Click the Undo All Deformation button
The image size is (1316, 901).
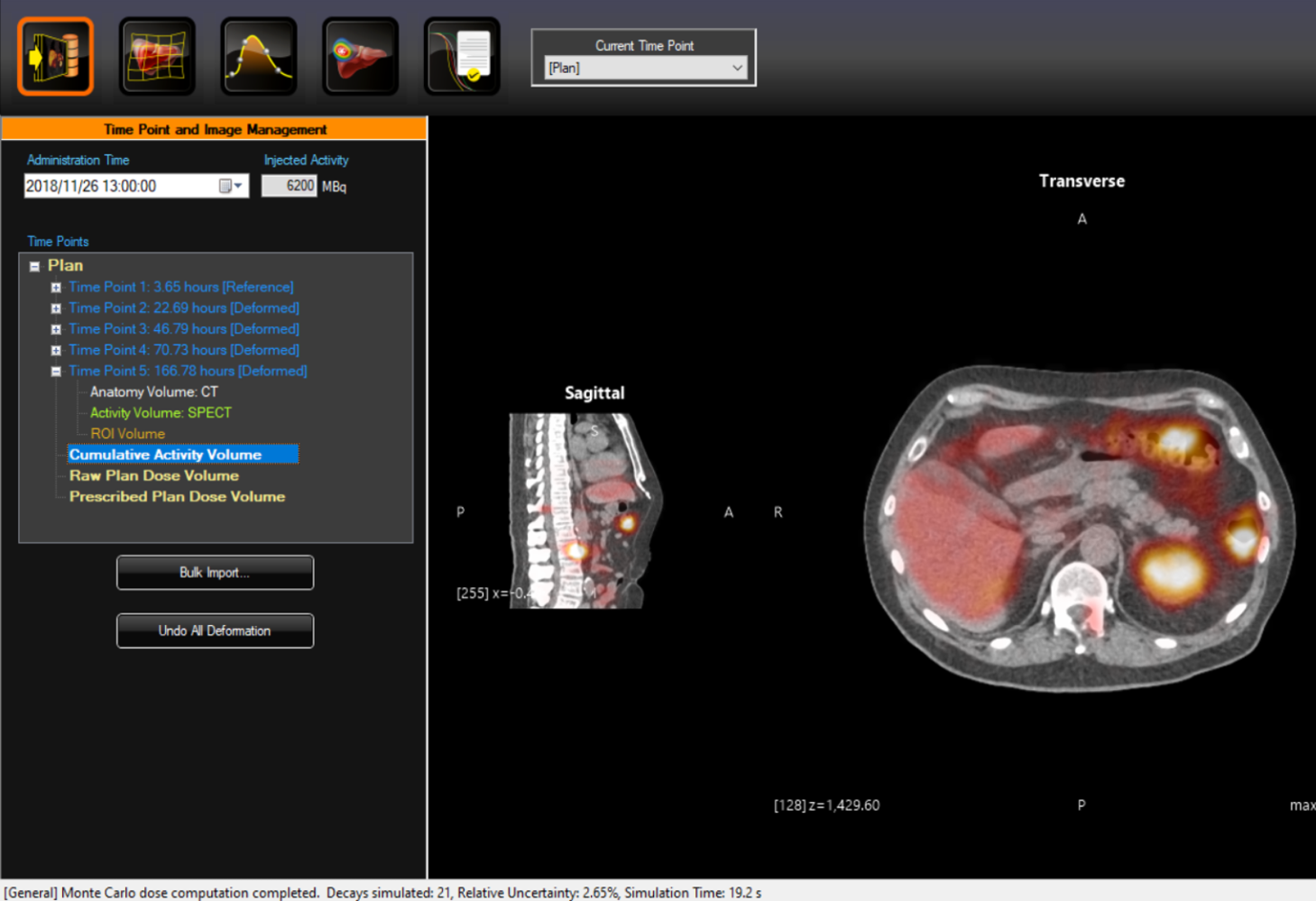point(215,630)
